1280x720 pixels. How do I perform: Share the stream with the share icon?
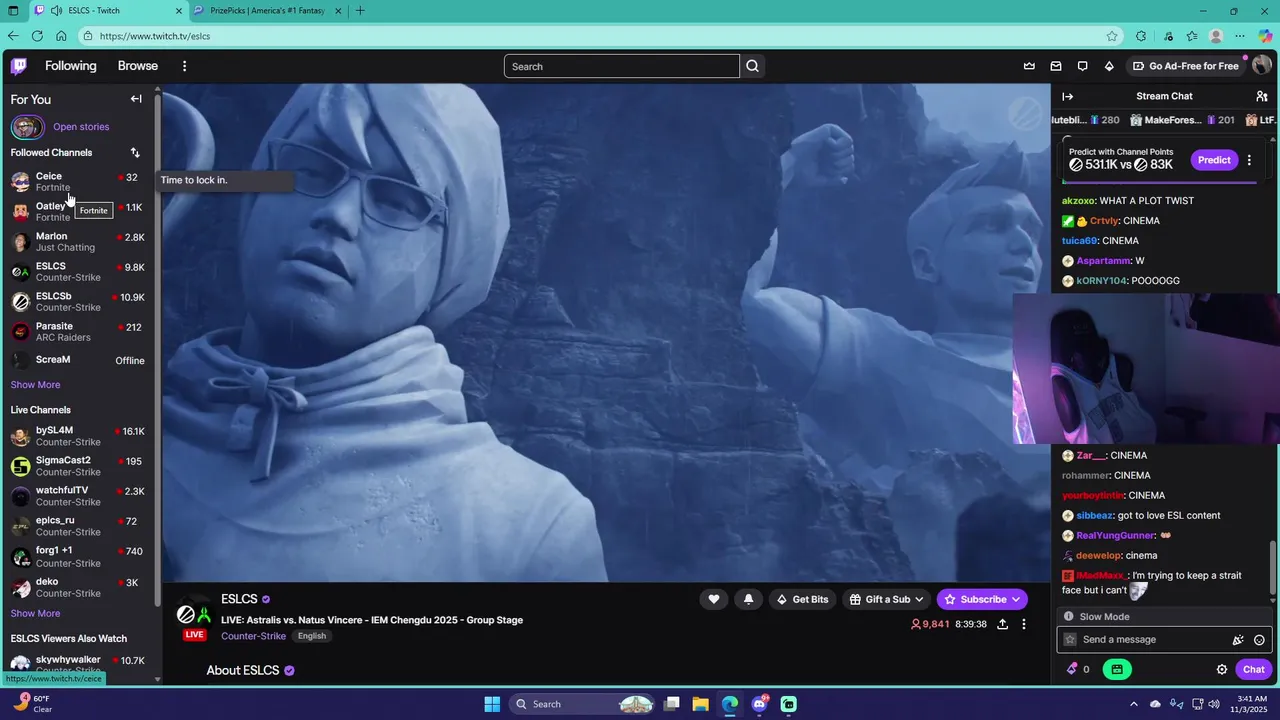tap(1002, 624)
